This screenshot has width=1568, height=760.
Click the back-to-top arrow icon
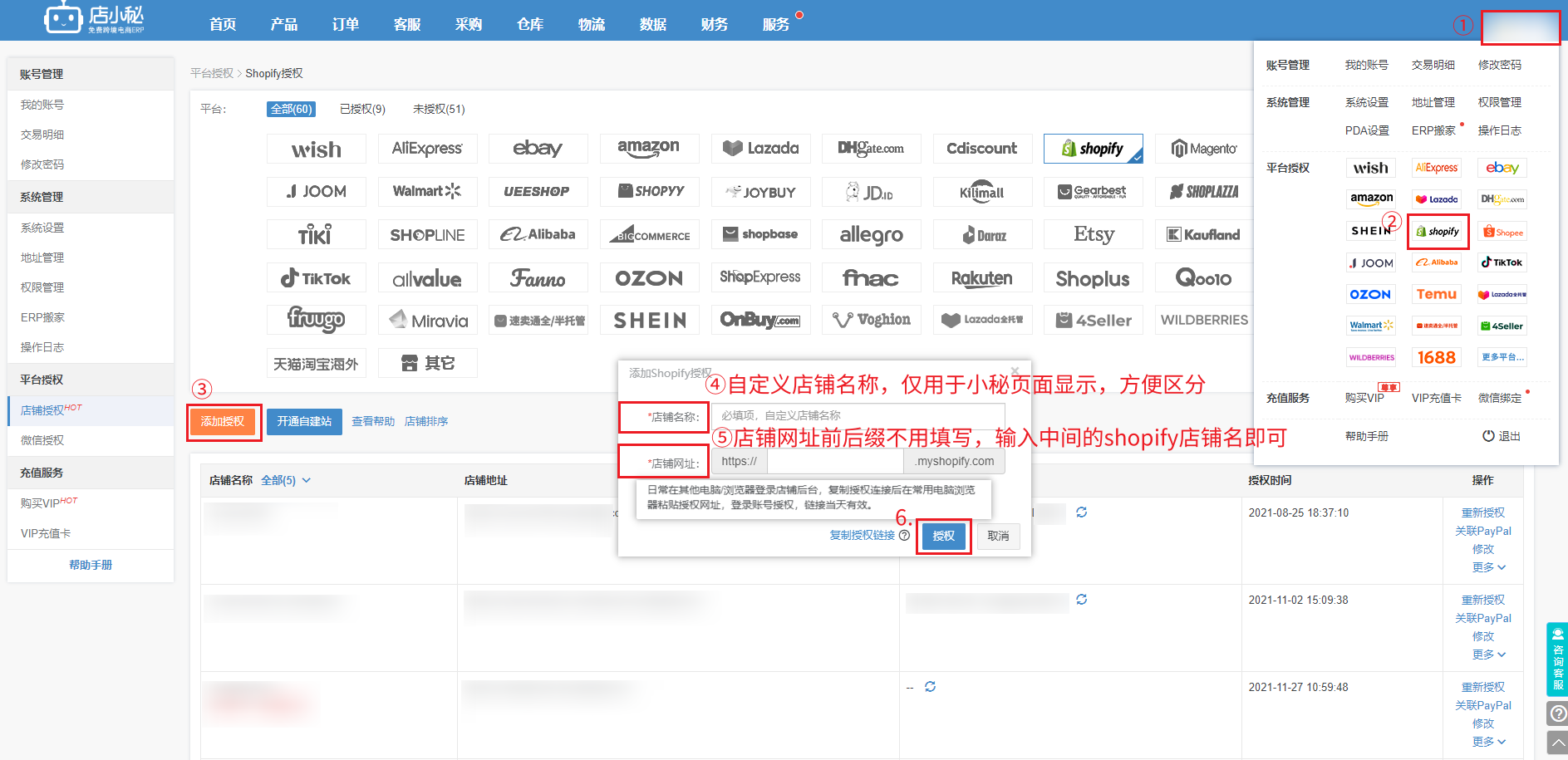1557,743
